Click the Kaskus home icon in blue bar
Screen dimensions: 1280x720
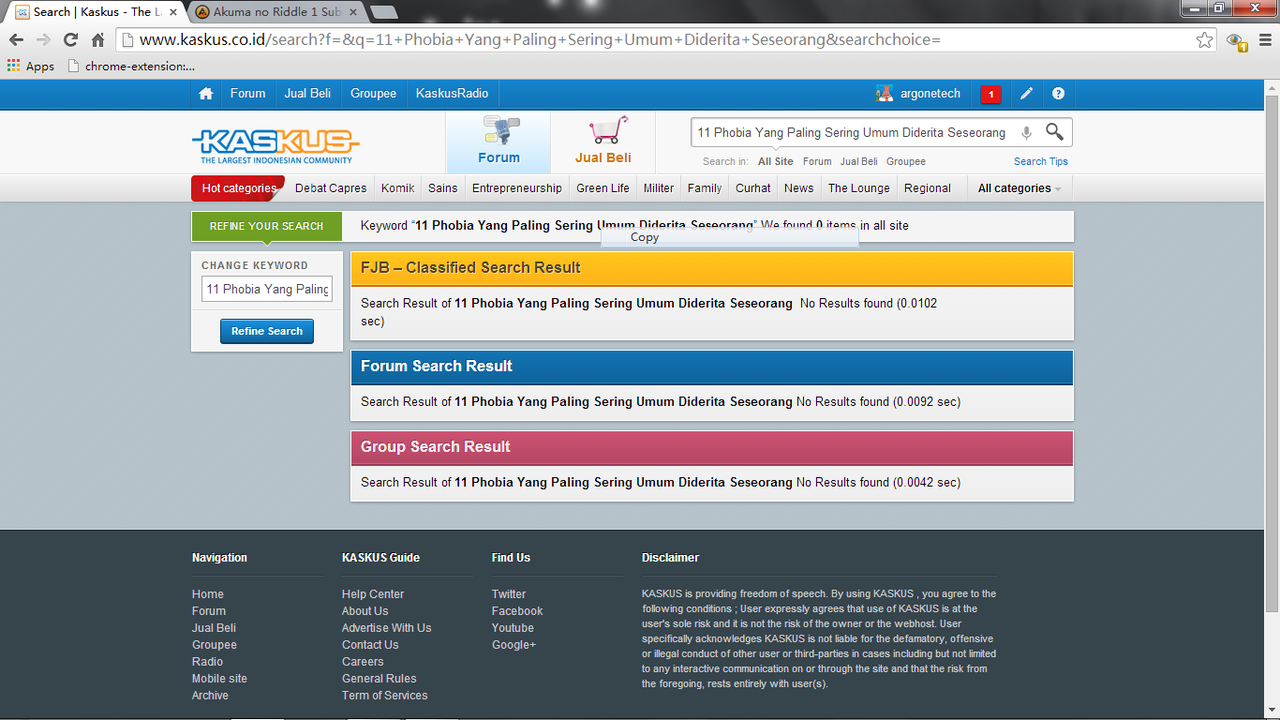click(206, 93)
